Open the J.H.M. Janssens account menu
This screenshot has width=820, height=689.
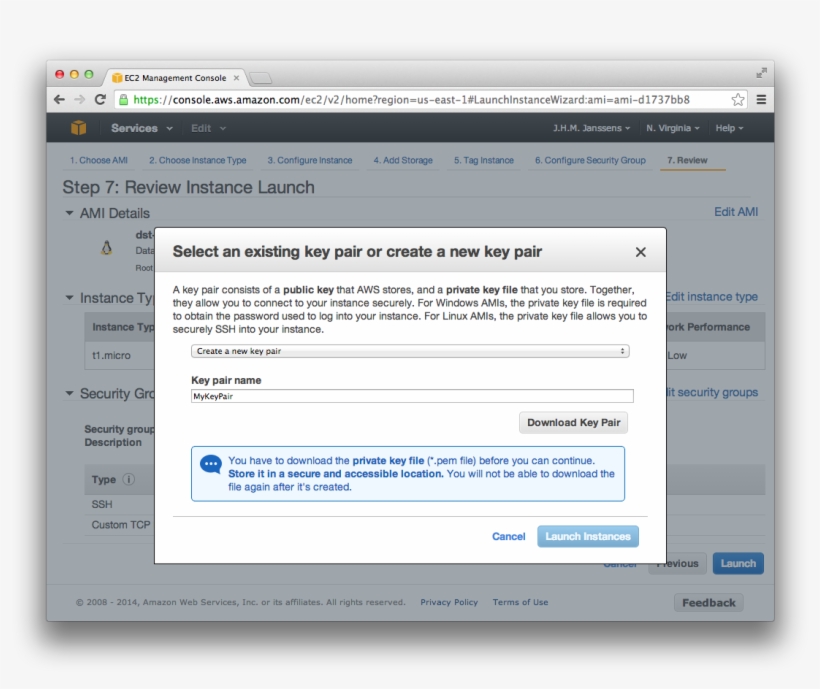point(591,128)
